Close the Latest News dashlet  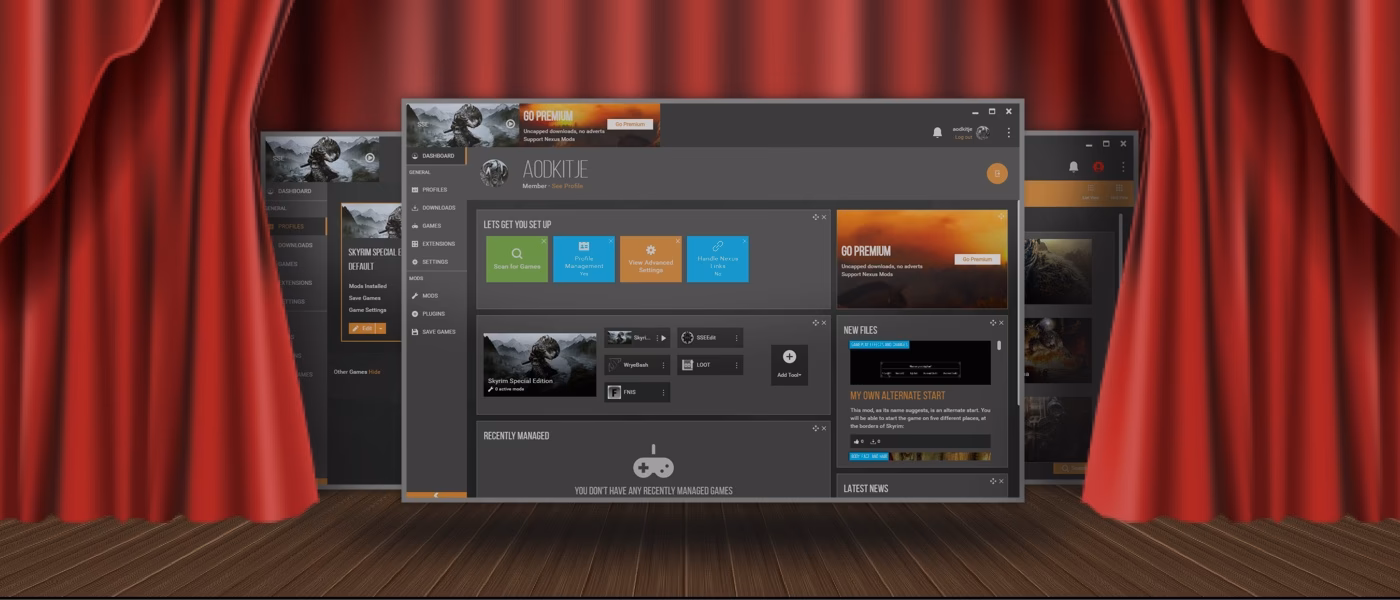click(1002, 481)
